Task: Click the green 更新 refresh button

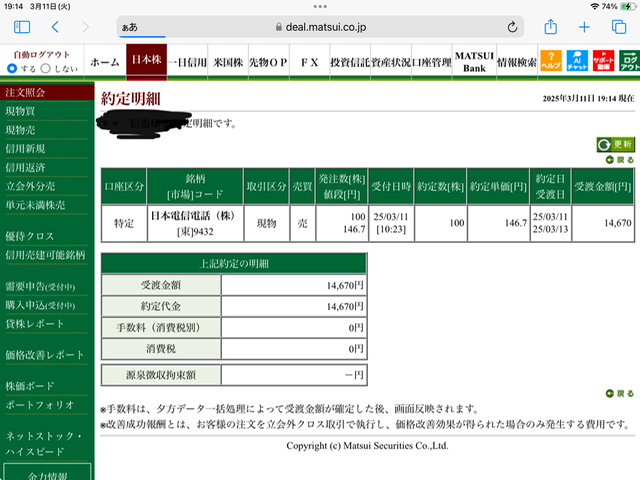Action: click(616, 144)
